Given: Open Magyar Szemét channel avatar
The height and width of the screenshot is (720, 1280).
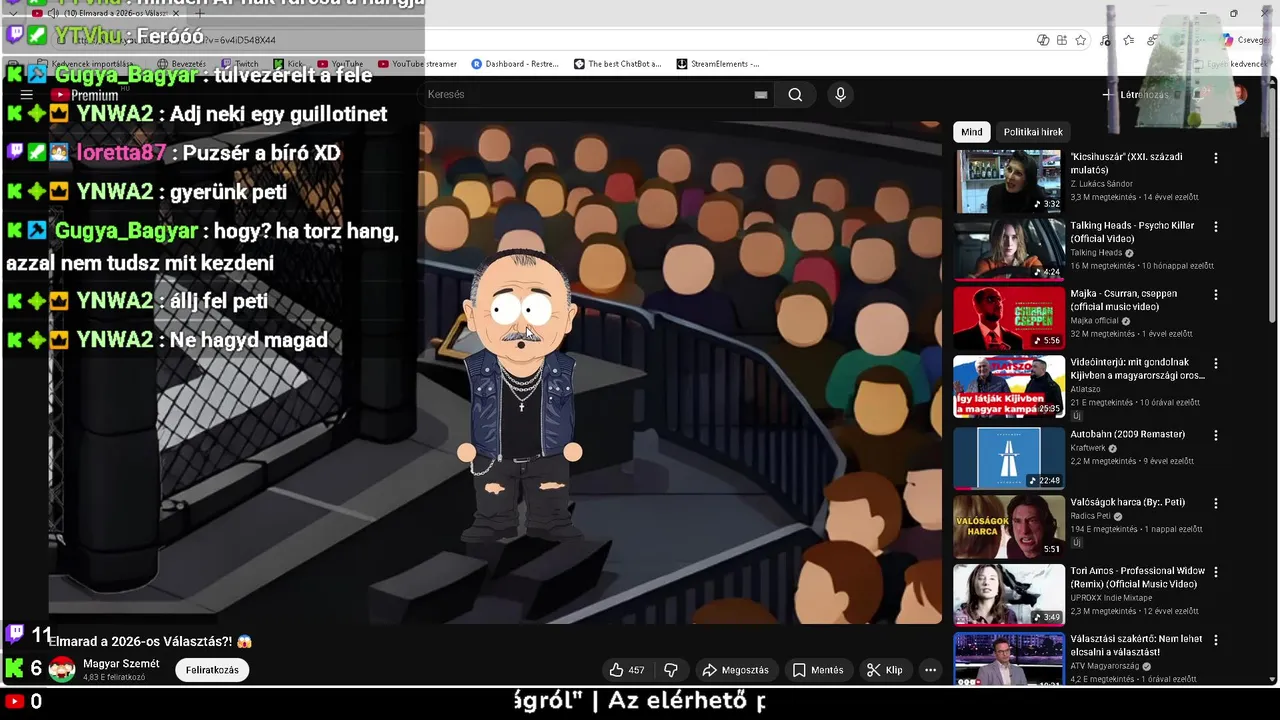Looking at the screenshot, I should pos(62,670).
